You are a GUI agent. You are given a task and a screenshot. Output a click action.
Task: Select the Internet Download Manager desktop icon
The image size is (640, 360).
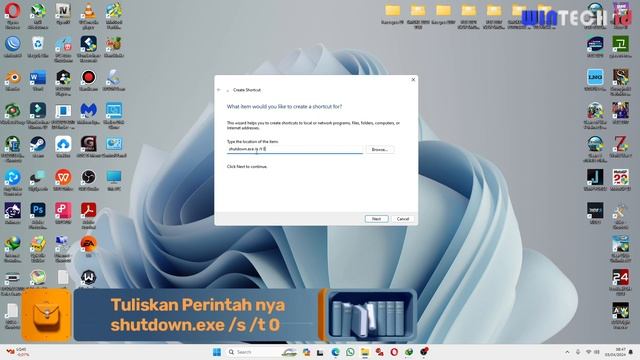pos(13,248)
